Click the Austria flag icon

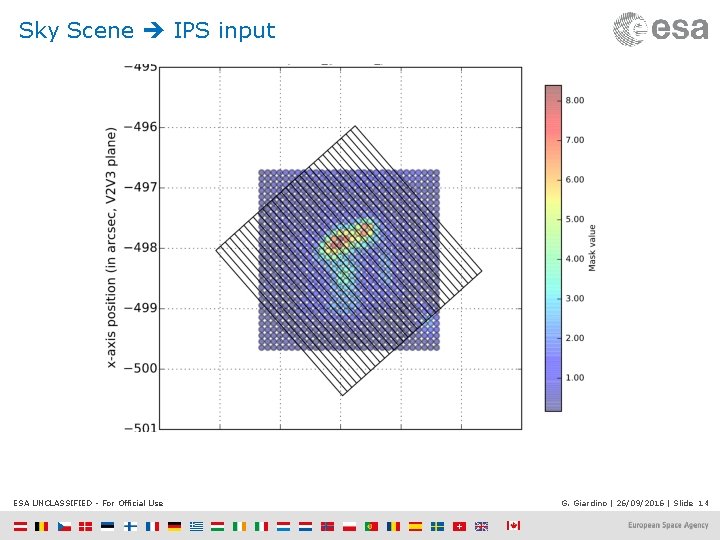(x=20, y=526)
